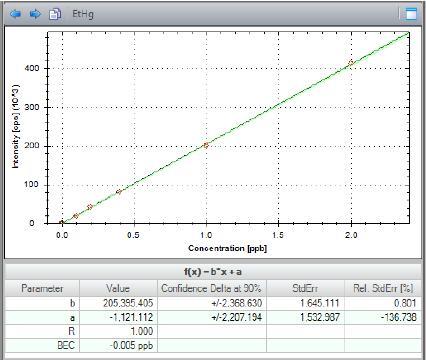This screenshot has width=426, height=360.
Task: Click the StdErr column header
Action: pyautogui.click(x=305, y=288)
